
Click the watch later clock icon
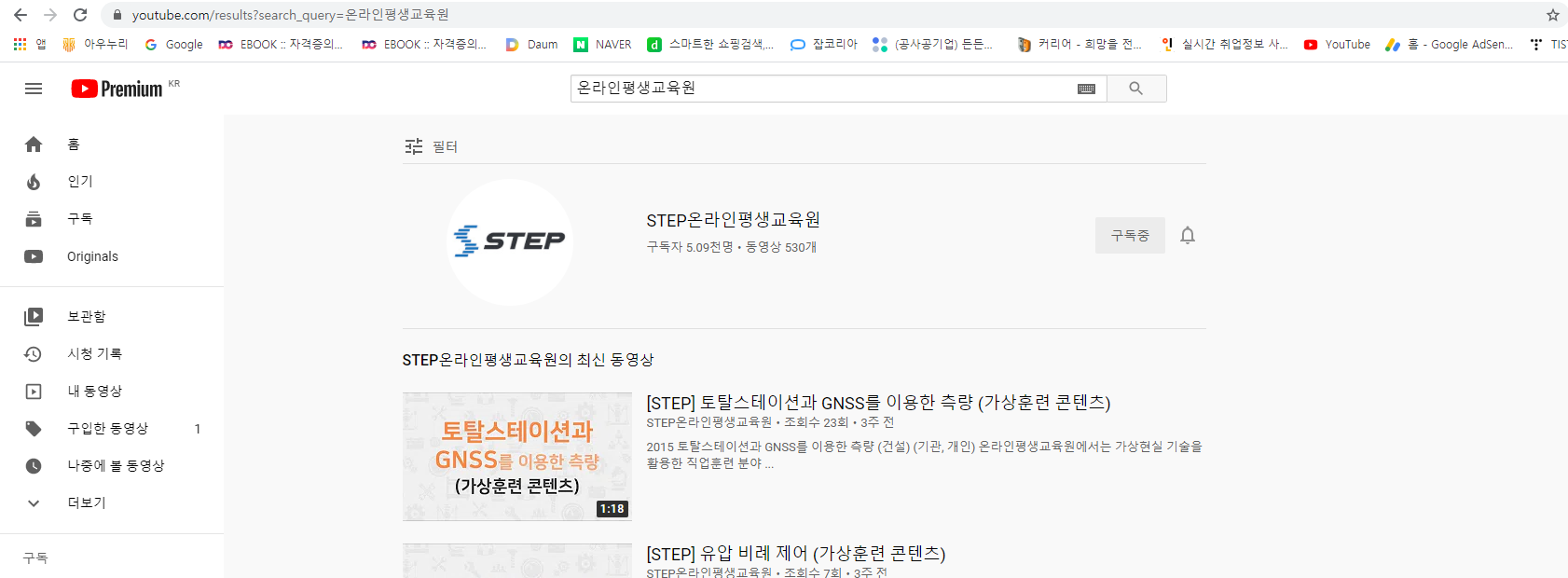click(34, 465)
